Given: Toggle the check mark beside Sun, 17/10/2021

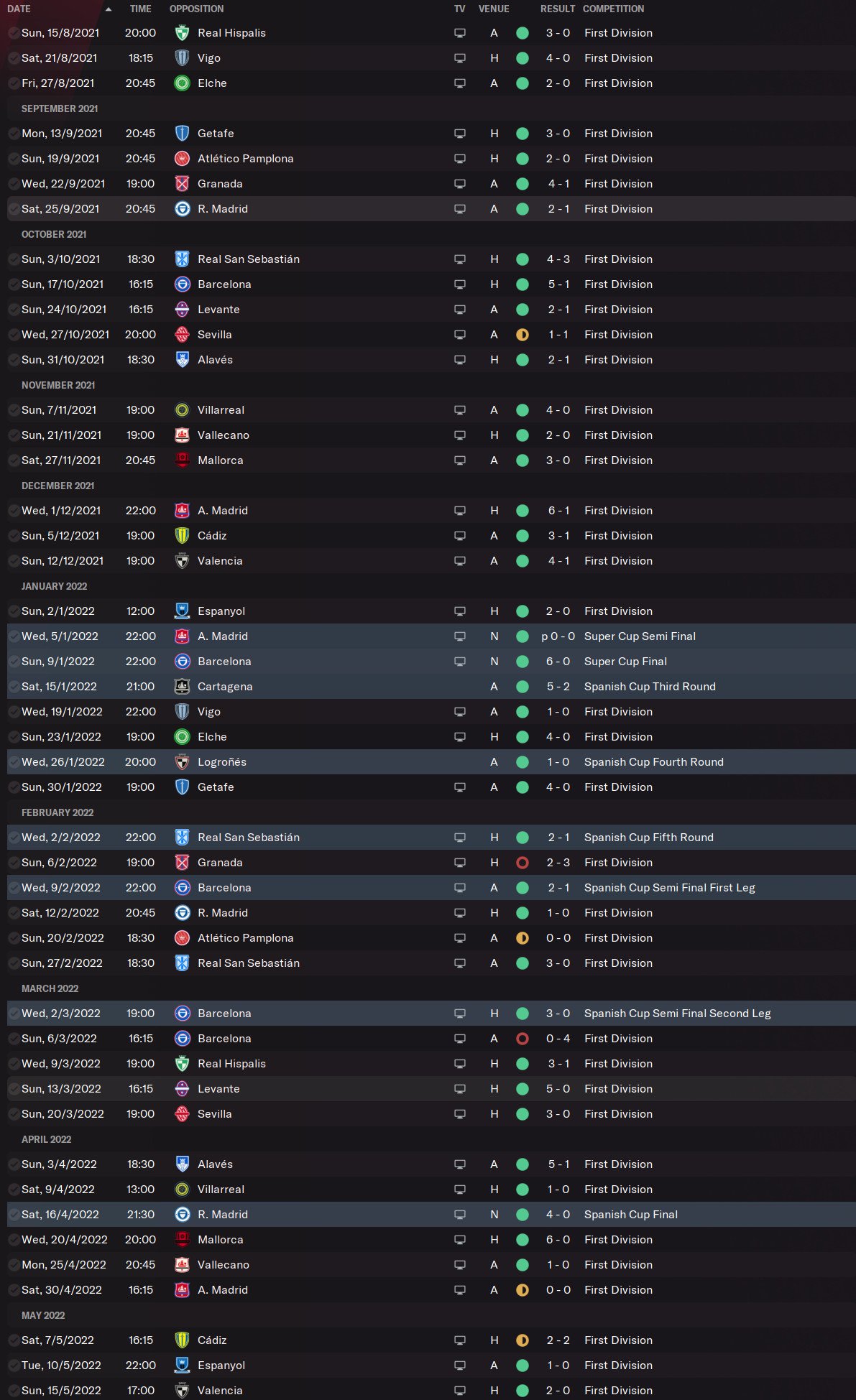Looking at the screenshot, I should pyautogui.click(x=14, y=284).
